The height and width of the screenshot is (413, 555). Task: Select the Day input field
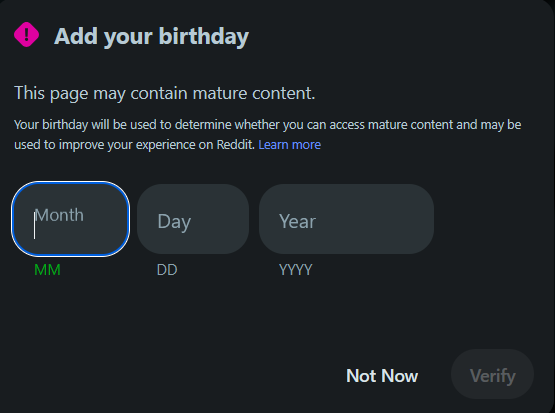[x=193, y=219]
